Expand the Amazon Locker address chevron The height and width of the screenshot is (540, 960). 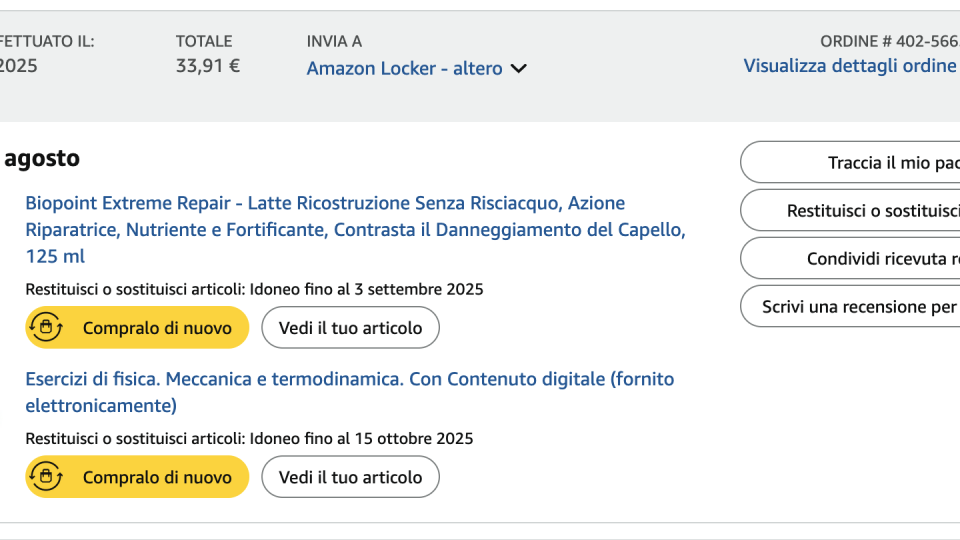pyautogui.click(x=518, y=69)
